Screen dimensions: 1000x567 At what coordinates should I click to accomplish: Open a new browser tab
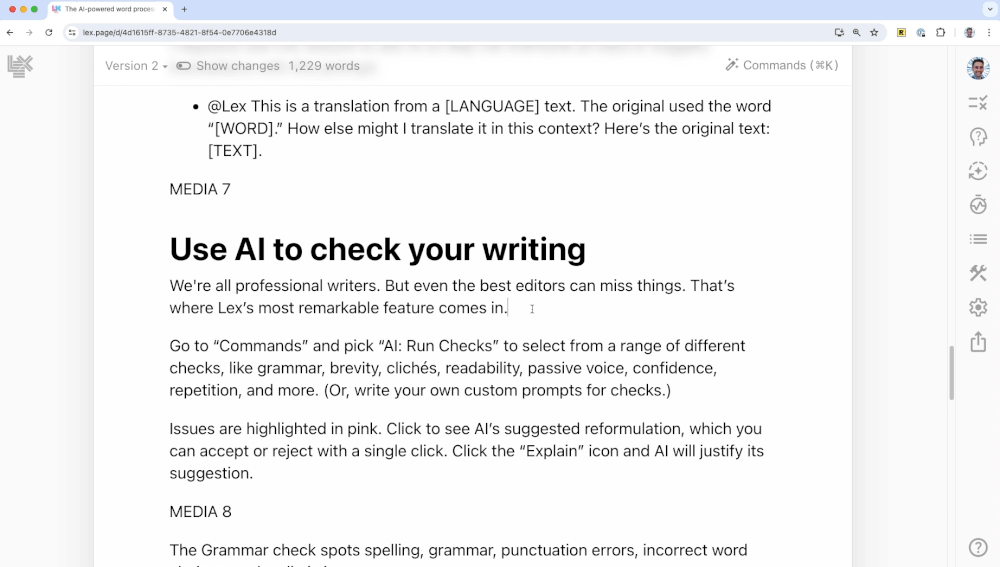click(x=184, y=10)
